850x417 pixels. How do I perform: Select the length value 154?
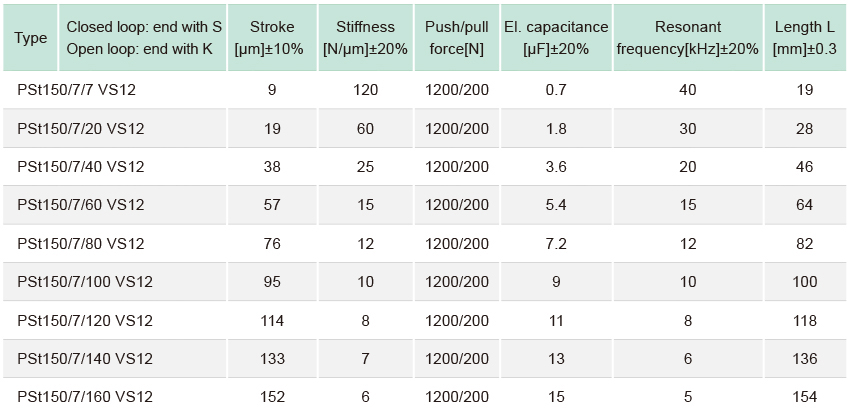pos(804,397)
